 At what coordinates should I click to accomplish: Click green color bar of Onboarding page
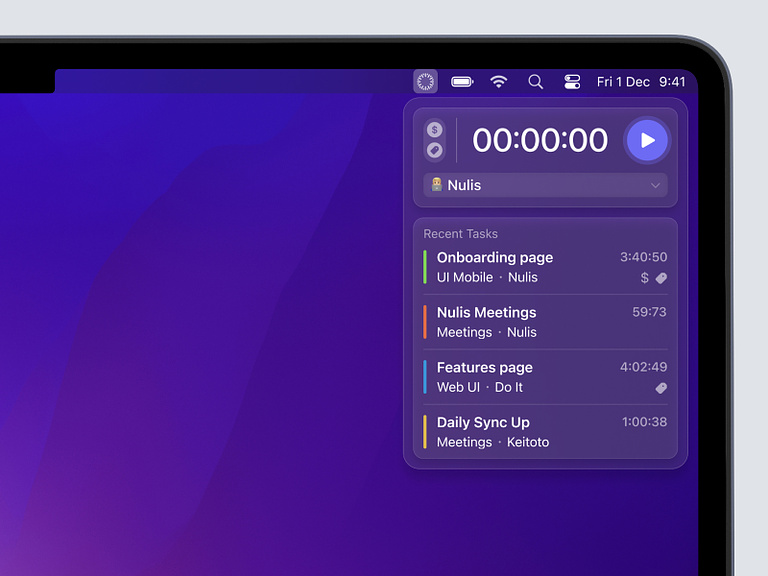[425, 267]
